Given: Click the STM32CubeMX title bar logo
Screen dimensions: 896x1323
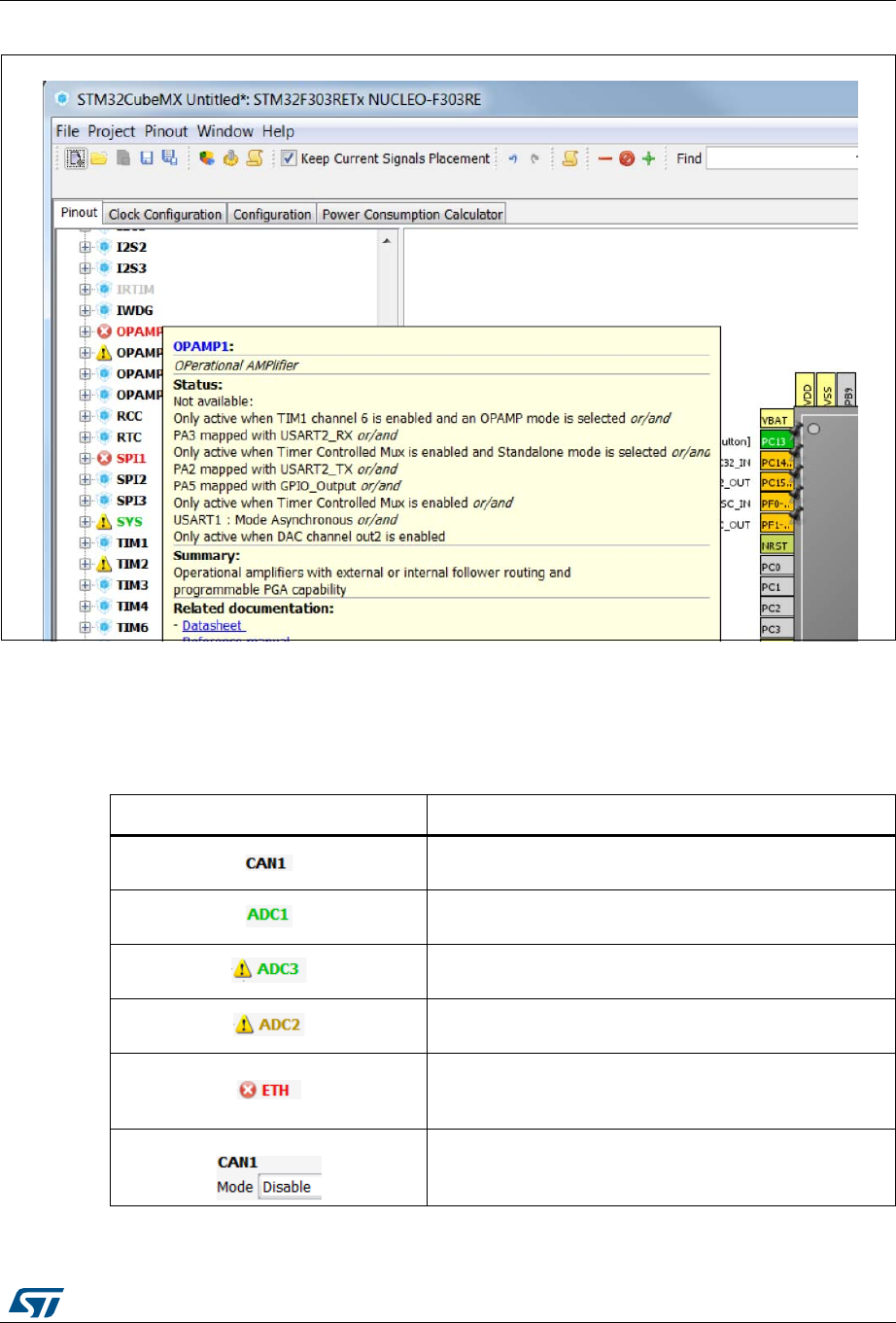Looking at the screenshot, I should tap(63, 99).
